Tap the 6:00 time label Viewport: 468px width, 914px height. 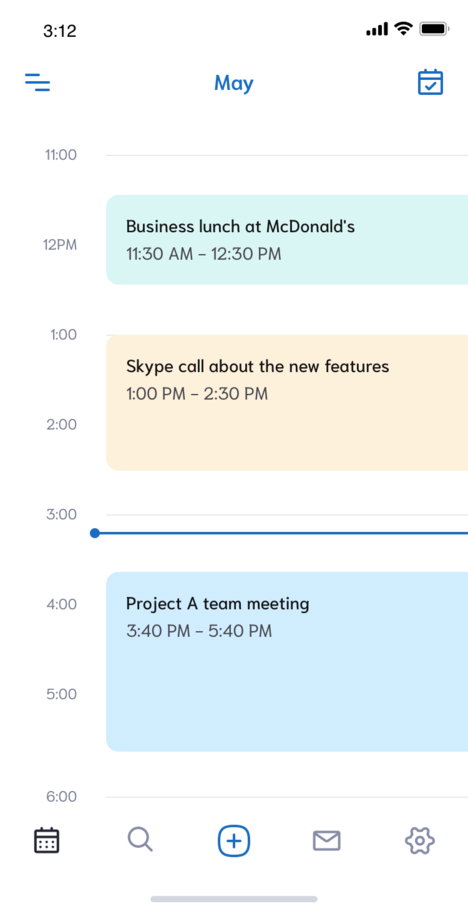click(61, 797)
